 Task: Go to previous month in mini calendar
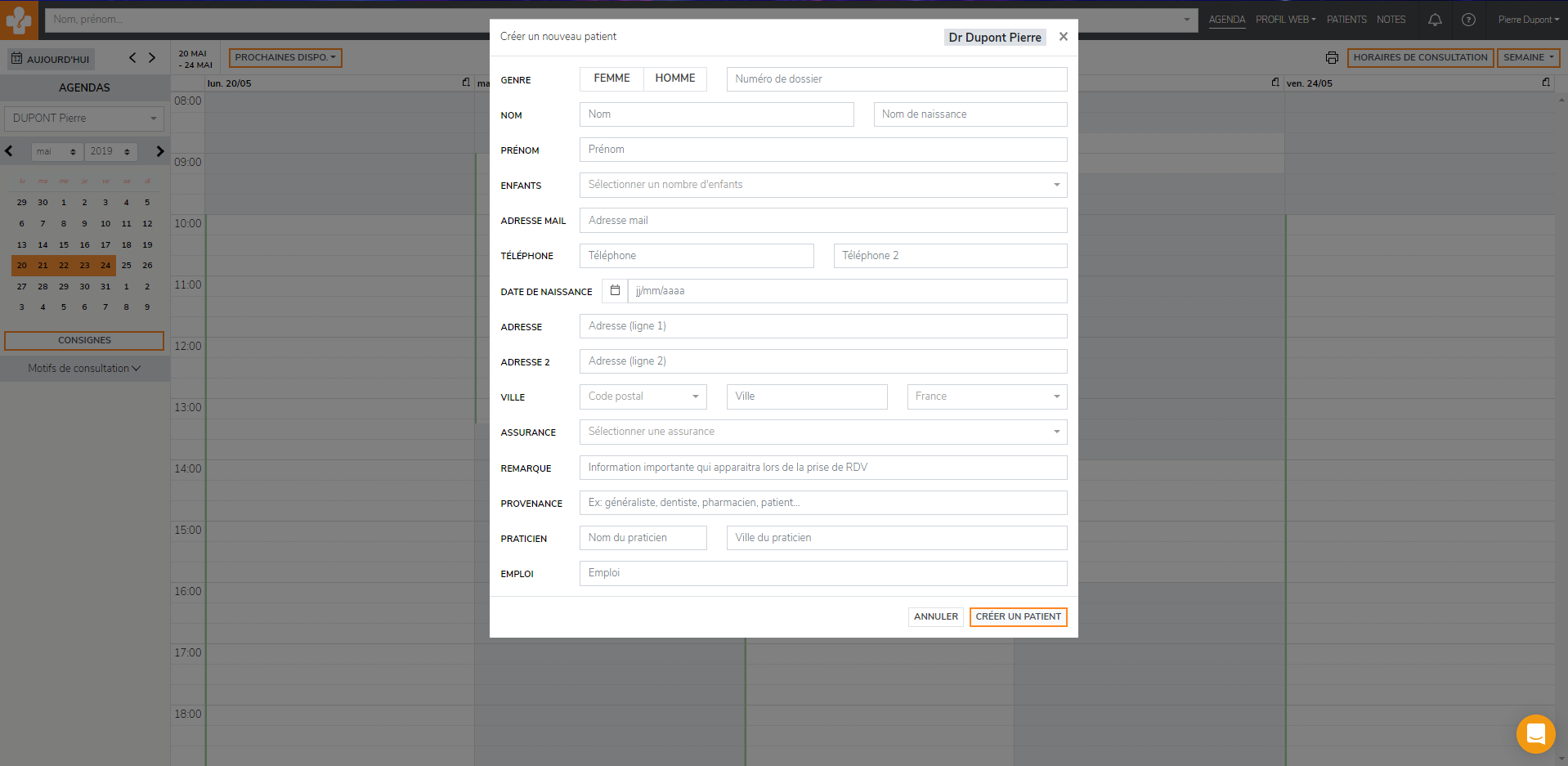(9, 151)
